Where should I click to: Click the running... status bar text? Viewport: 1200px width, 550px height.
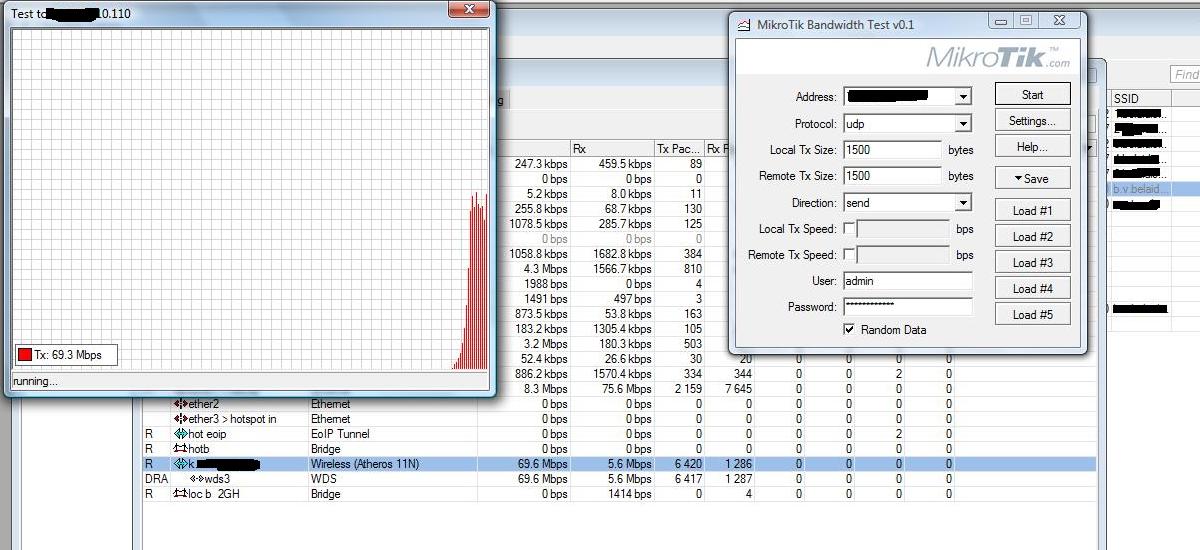(x=35, y=381)
